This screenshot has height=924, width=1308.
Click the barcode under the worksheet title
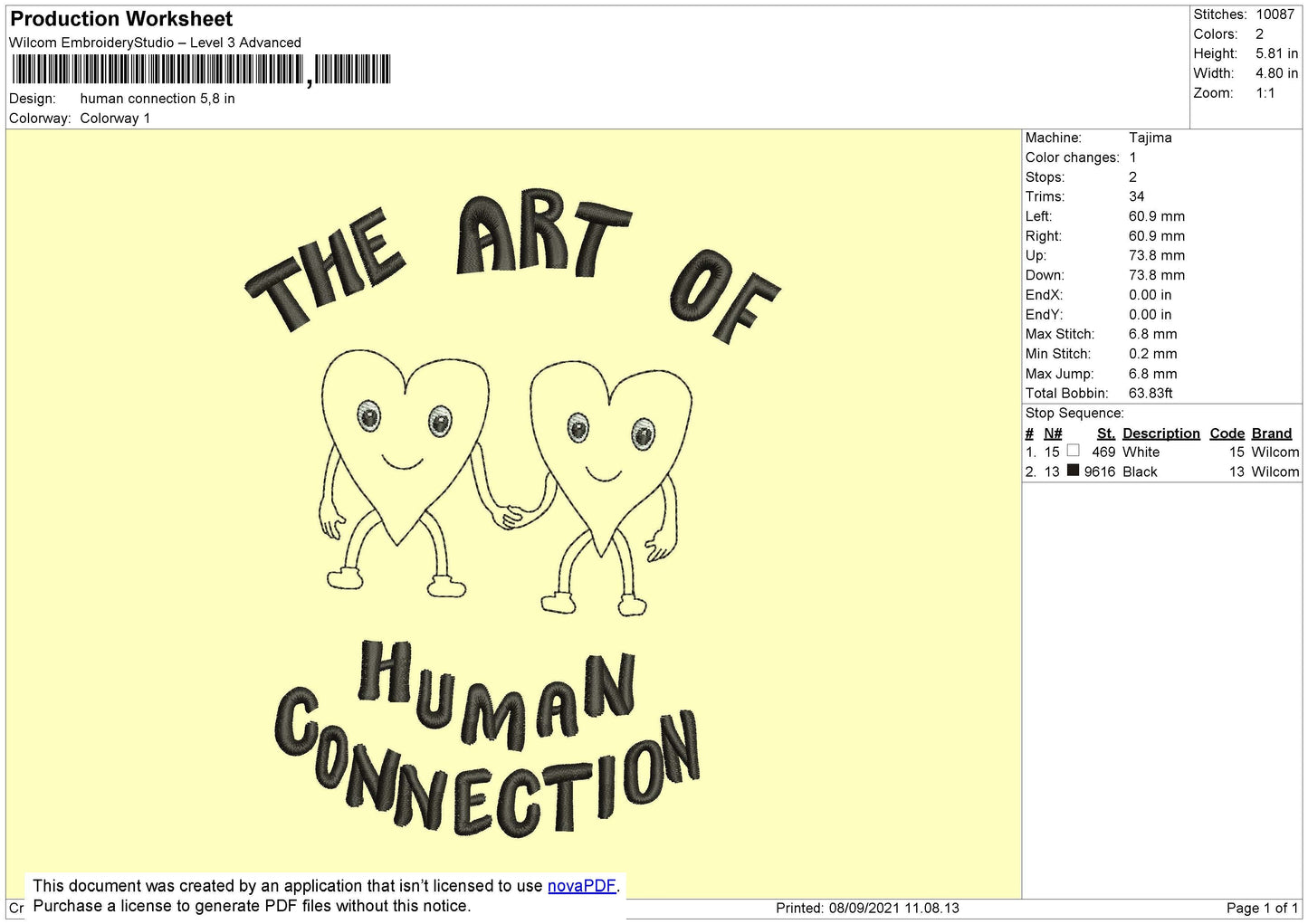[200, 70]
